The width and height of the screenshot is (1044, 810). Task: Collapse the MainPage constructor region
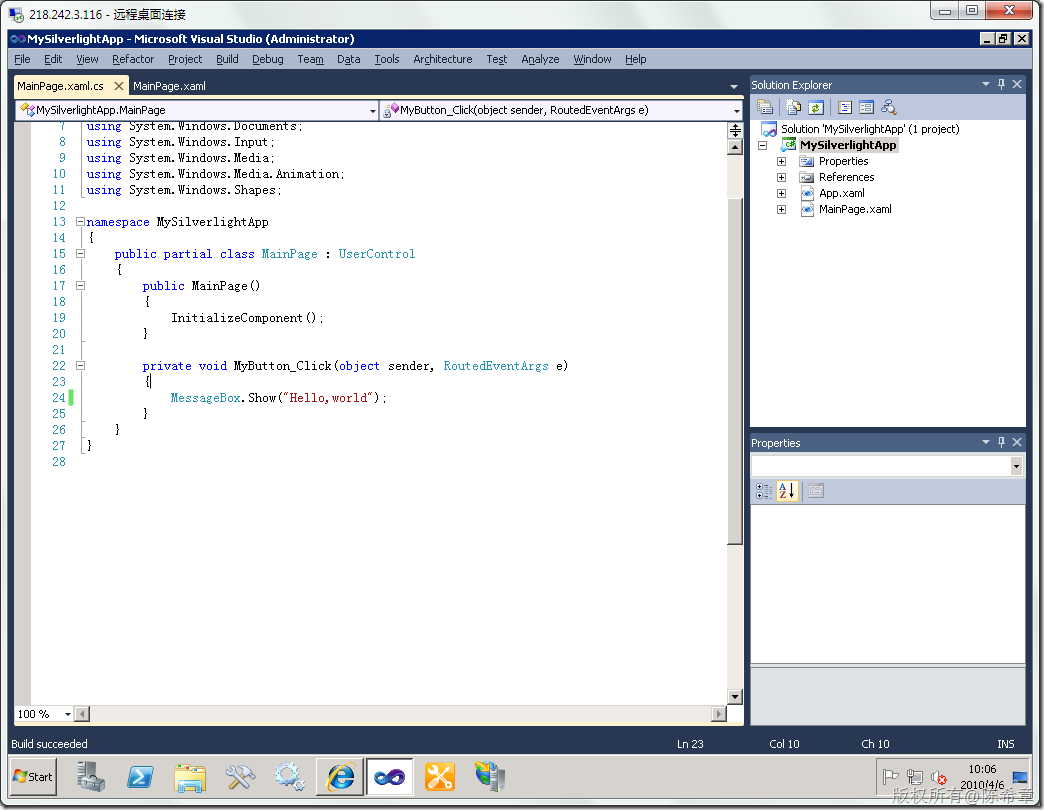[80, 286]
